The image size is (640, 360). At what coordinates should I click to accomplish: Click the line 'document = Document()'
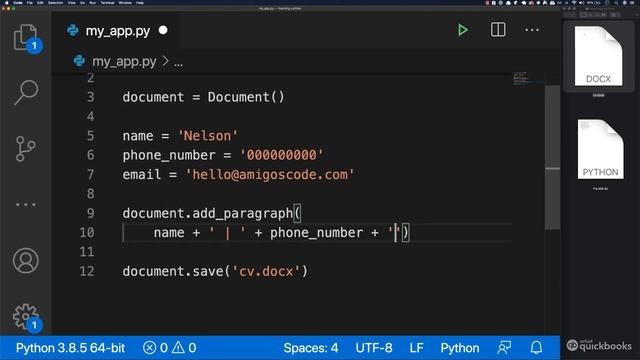point(203,97)
